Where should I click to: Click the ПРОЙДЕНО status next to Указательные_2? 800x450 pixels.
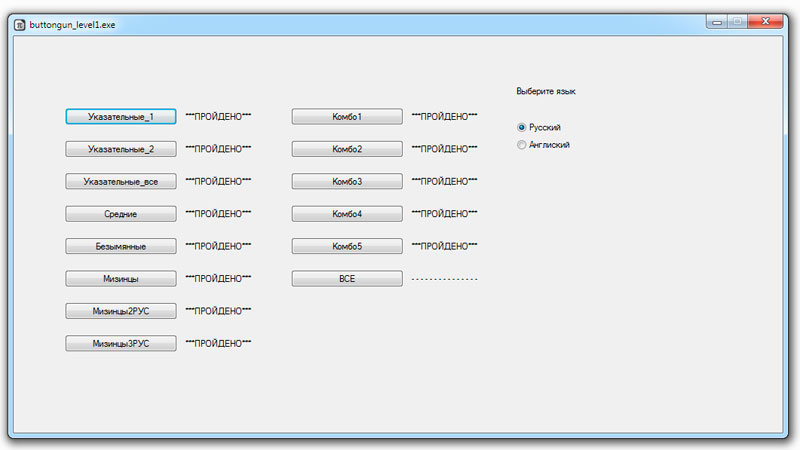[x=218, y=149]
